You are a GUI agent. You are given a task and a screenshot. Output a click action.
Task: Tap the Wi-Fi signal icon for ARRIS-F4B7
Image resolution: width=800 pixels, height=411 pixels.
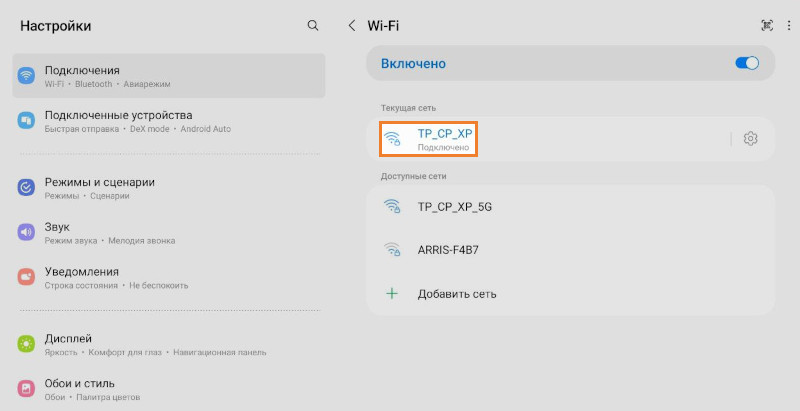(x=393, y=250)
